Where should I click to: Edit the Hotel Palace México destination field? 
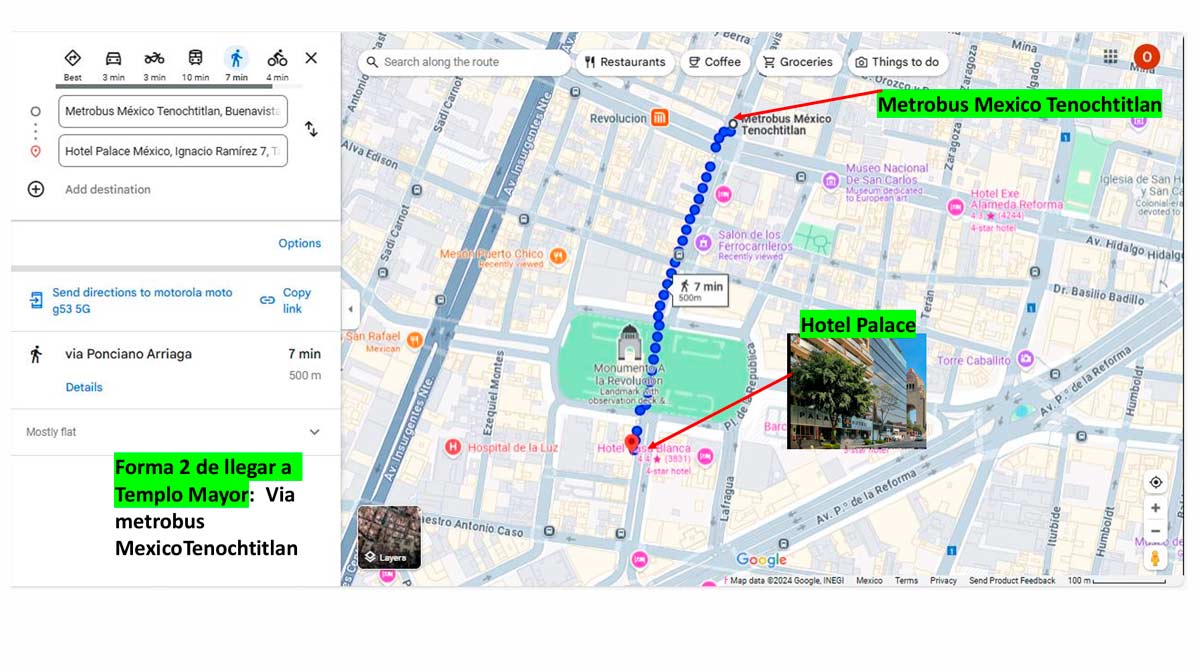click(x=173, y=151)
